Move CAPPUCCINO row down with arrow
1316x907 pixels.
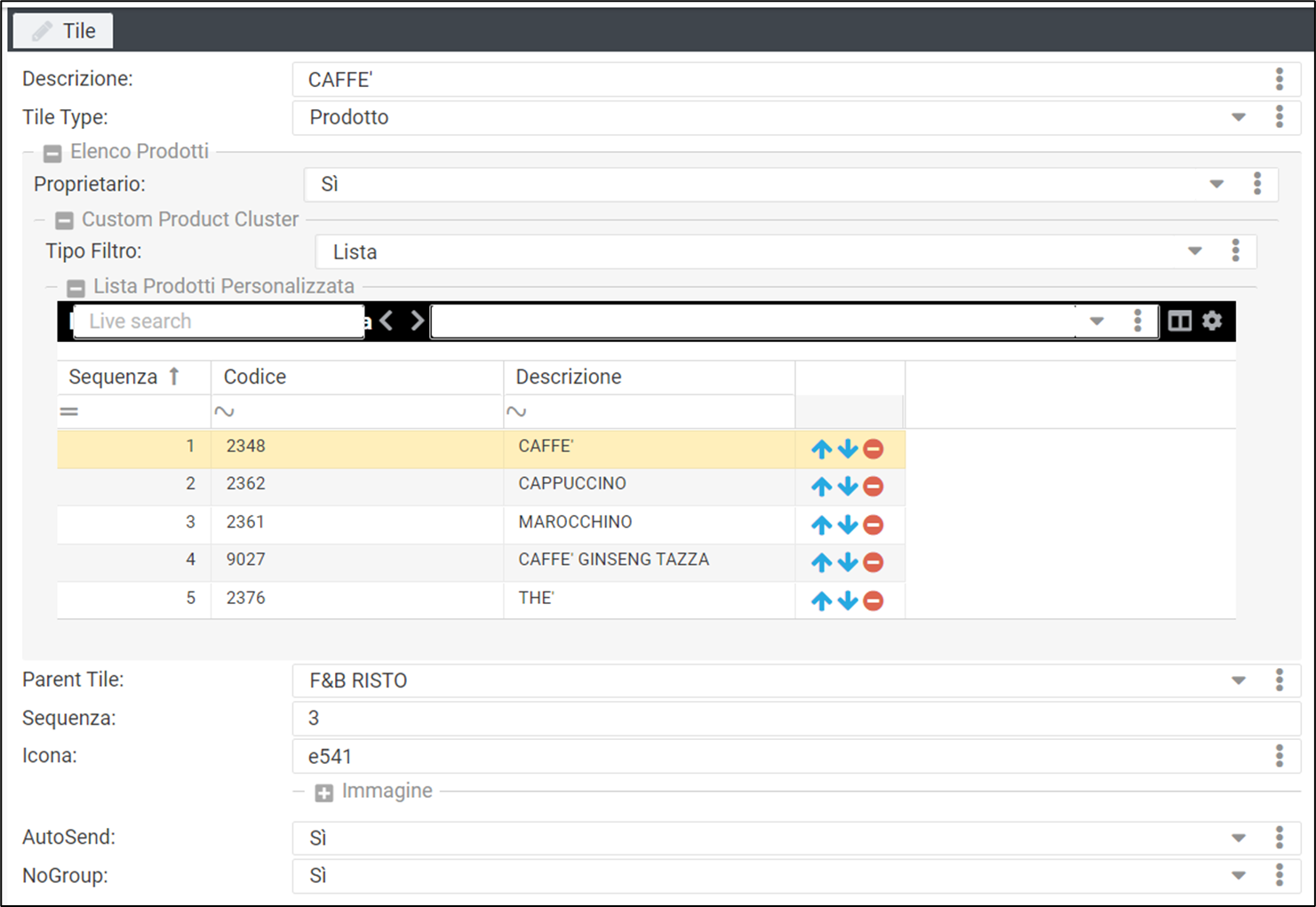848,487
